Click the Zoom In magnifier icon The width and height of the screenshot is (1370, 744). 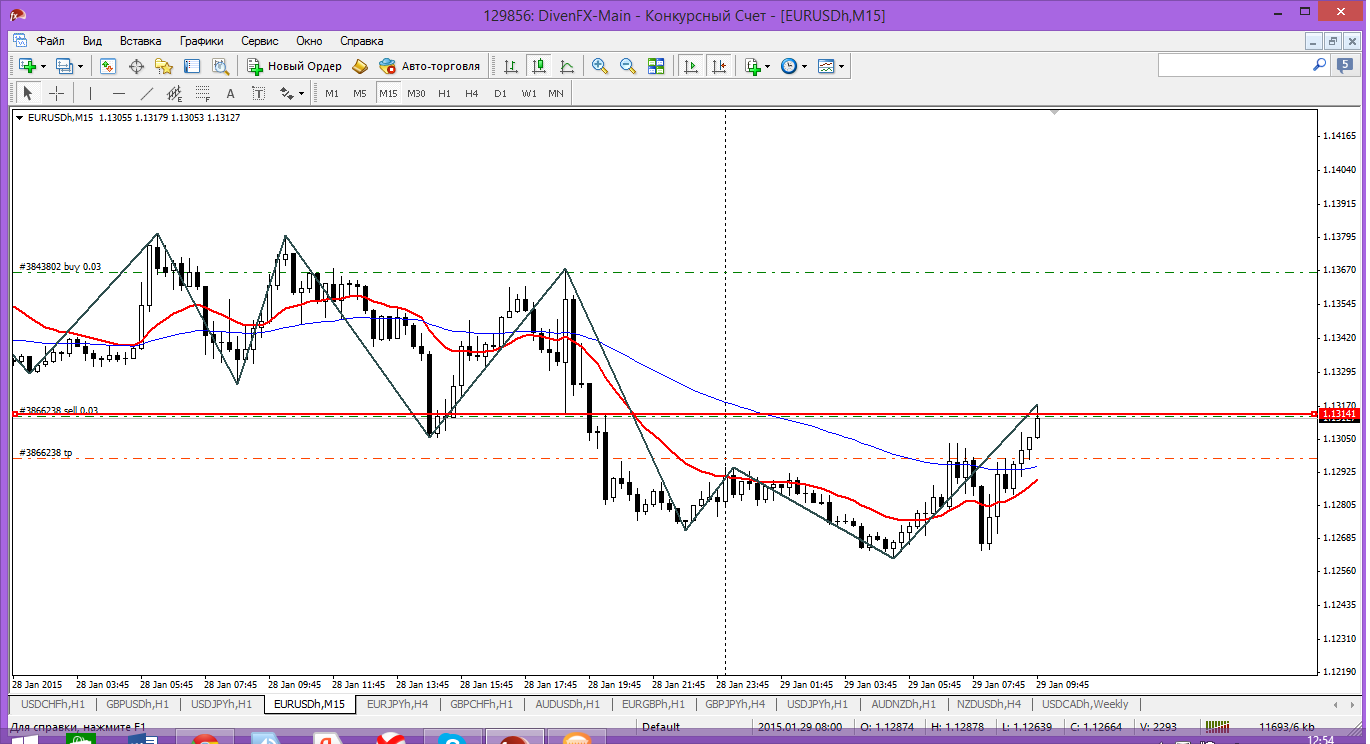tap(600, 66)
